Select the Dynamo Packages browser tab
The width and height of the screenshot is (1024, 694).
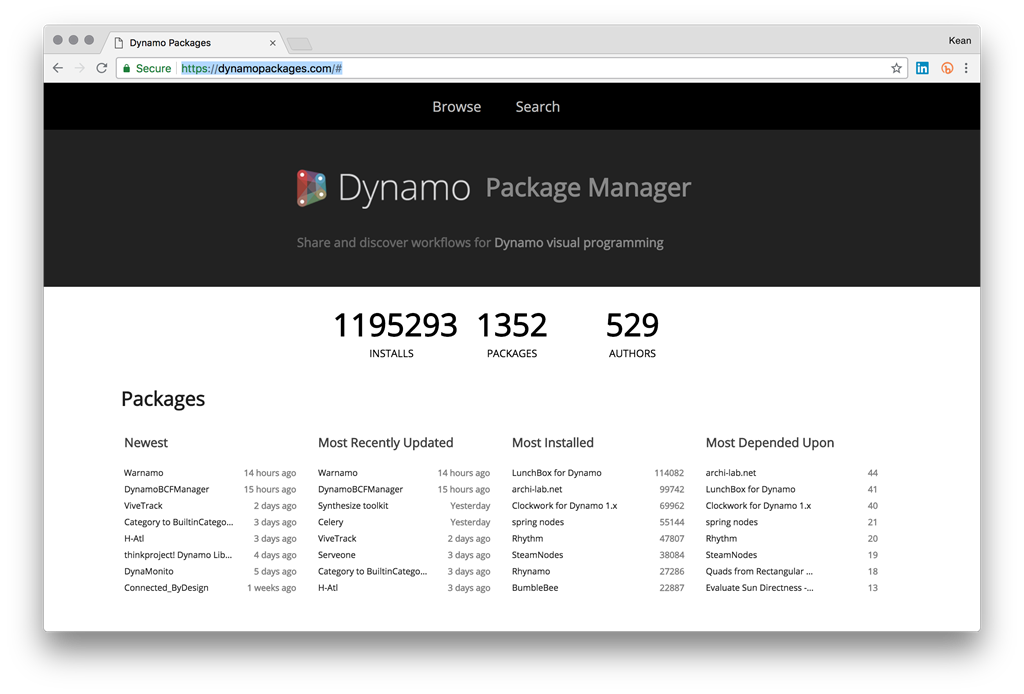tap(180, 43)
